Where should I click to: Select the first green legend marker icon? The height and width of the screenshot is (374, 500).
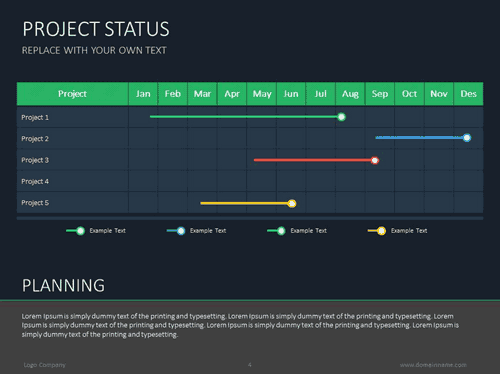point(76,231)
